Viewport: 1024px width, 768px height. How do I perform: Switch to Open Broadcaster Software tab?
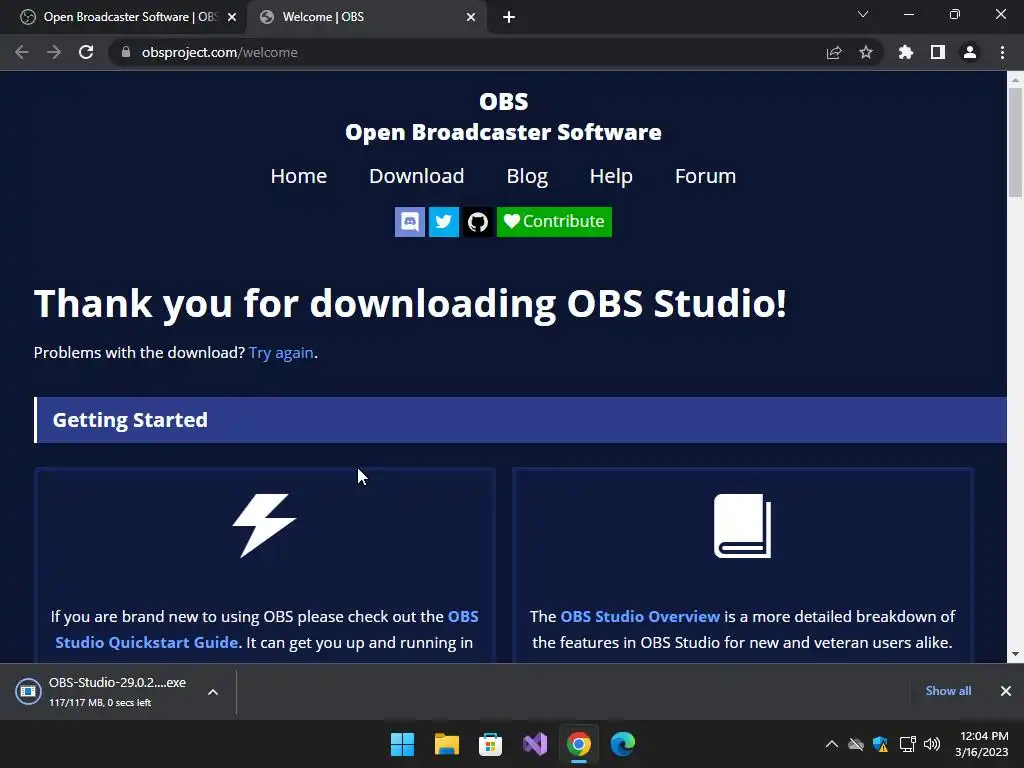(x=123, y=17)
